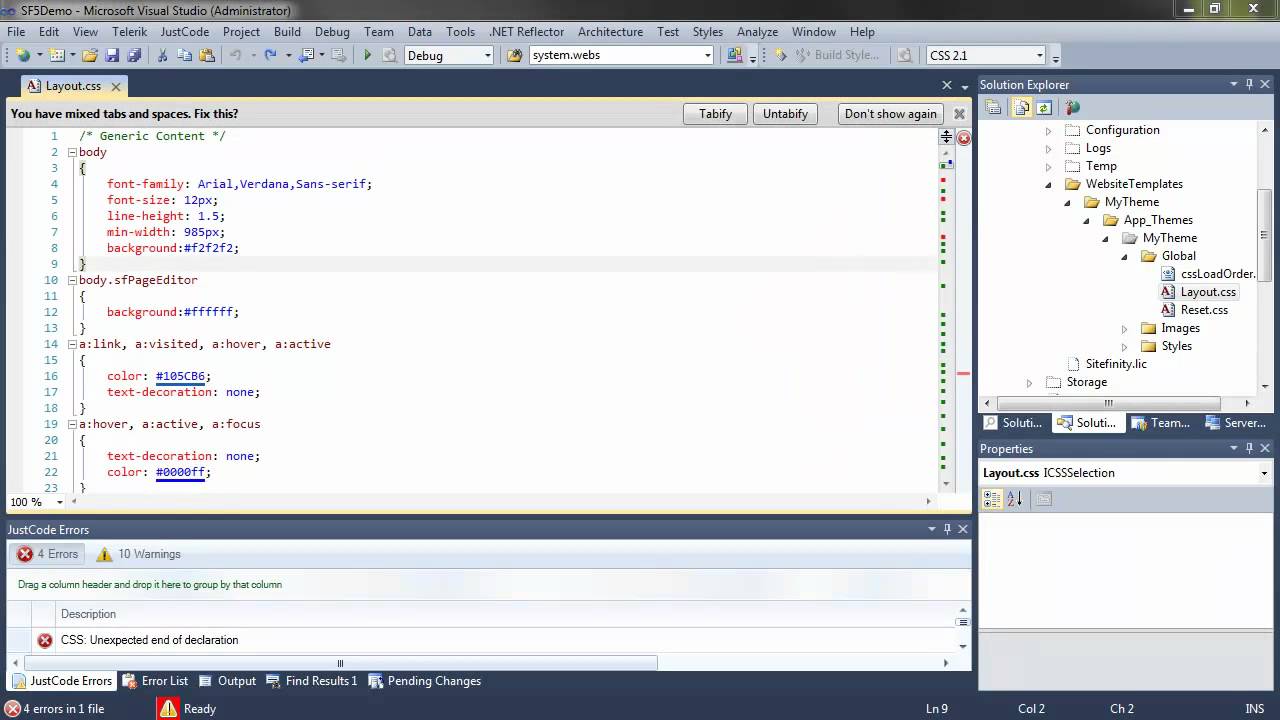Open the Telerik menu
This screenshot has width=1280, height=720.
[129, 32]
